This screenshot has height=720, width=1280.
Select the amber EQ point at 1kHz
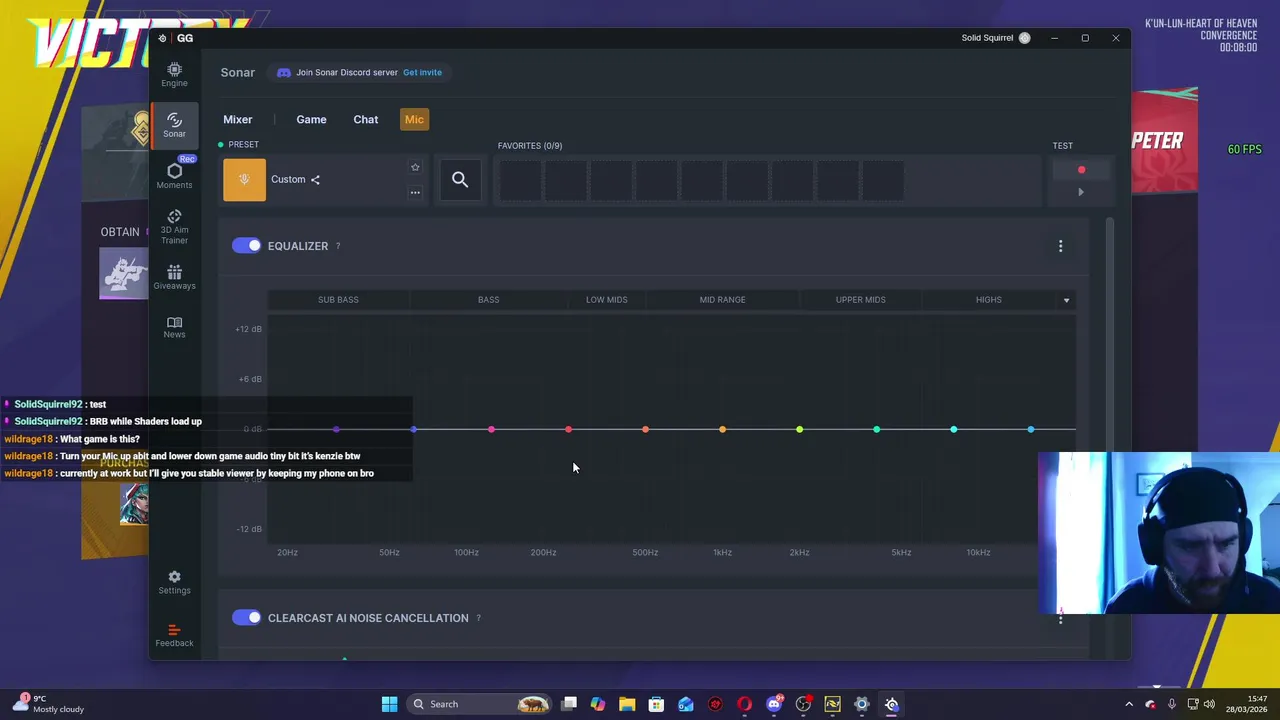(x=722, y=430)
